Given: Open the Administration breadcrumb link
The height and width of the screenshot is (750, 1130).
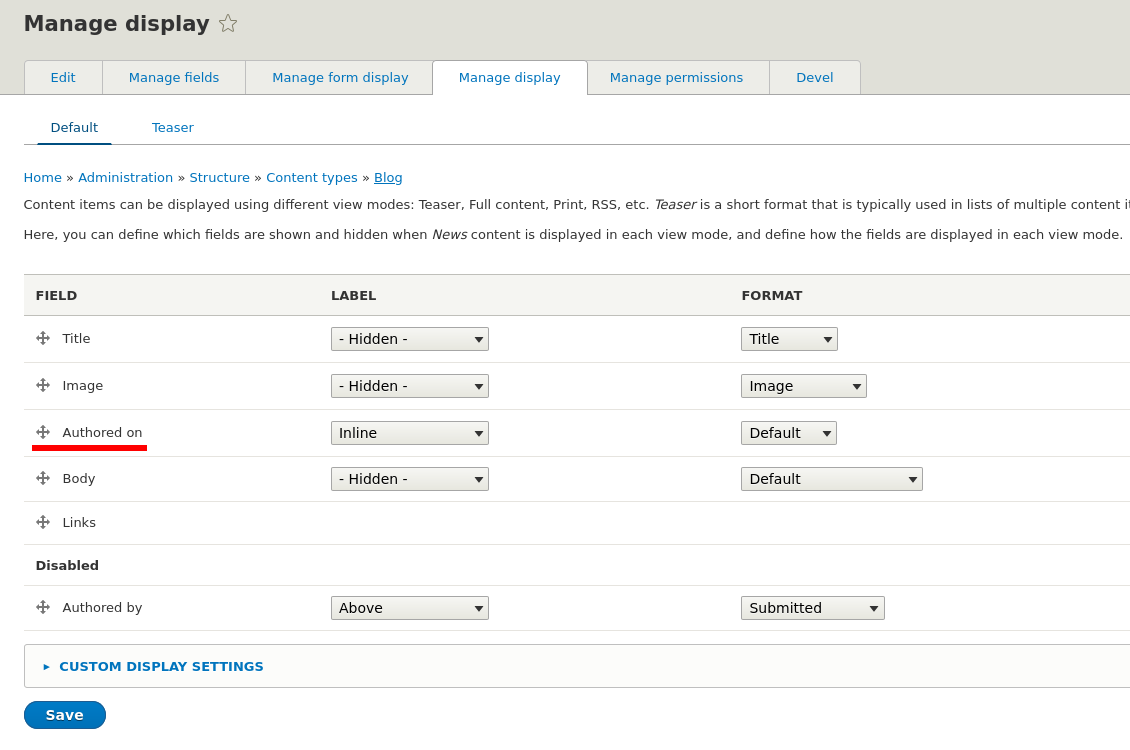Looking at the screenshot, I should tap(125, 177).
